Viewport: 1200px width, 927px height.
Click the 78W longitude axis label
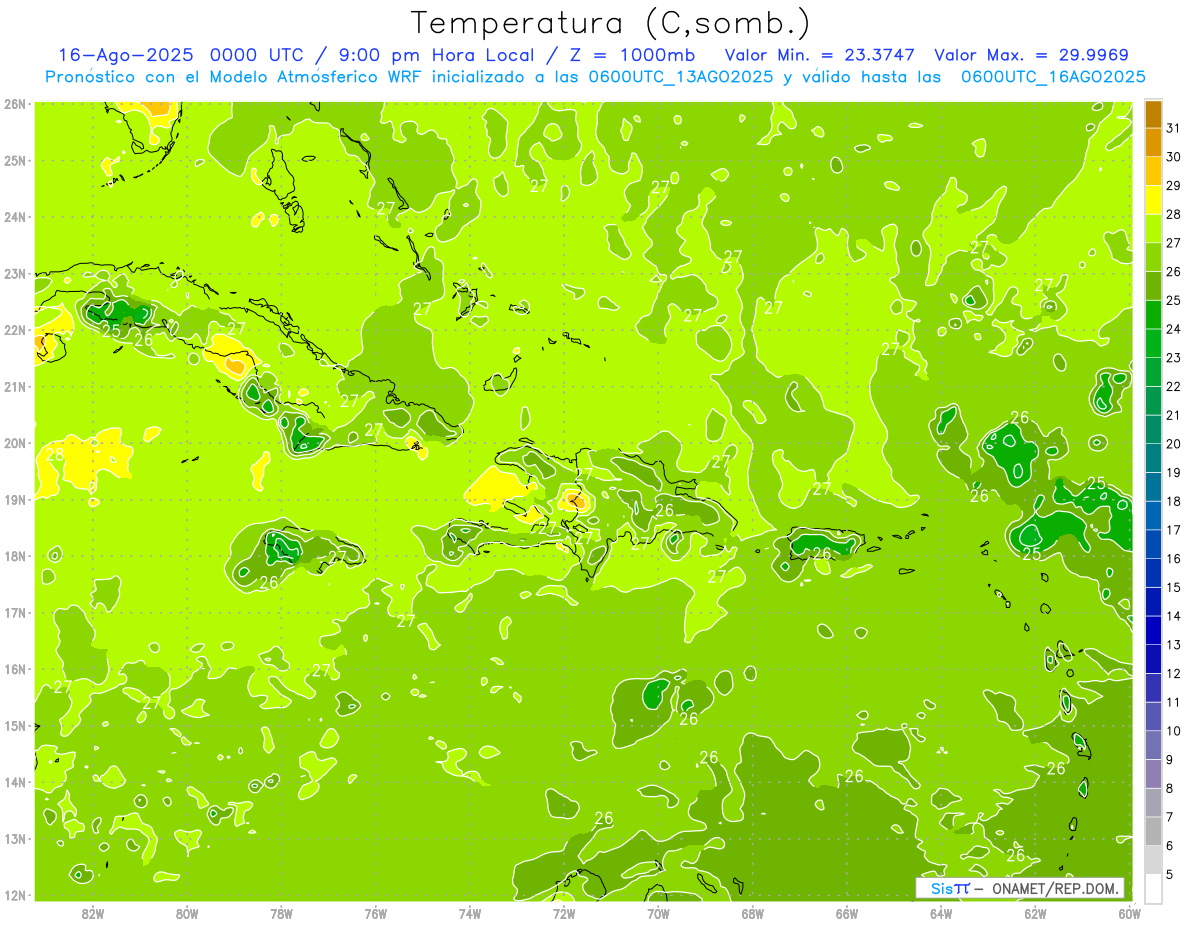(281, 913)
